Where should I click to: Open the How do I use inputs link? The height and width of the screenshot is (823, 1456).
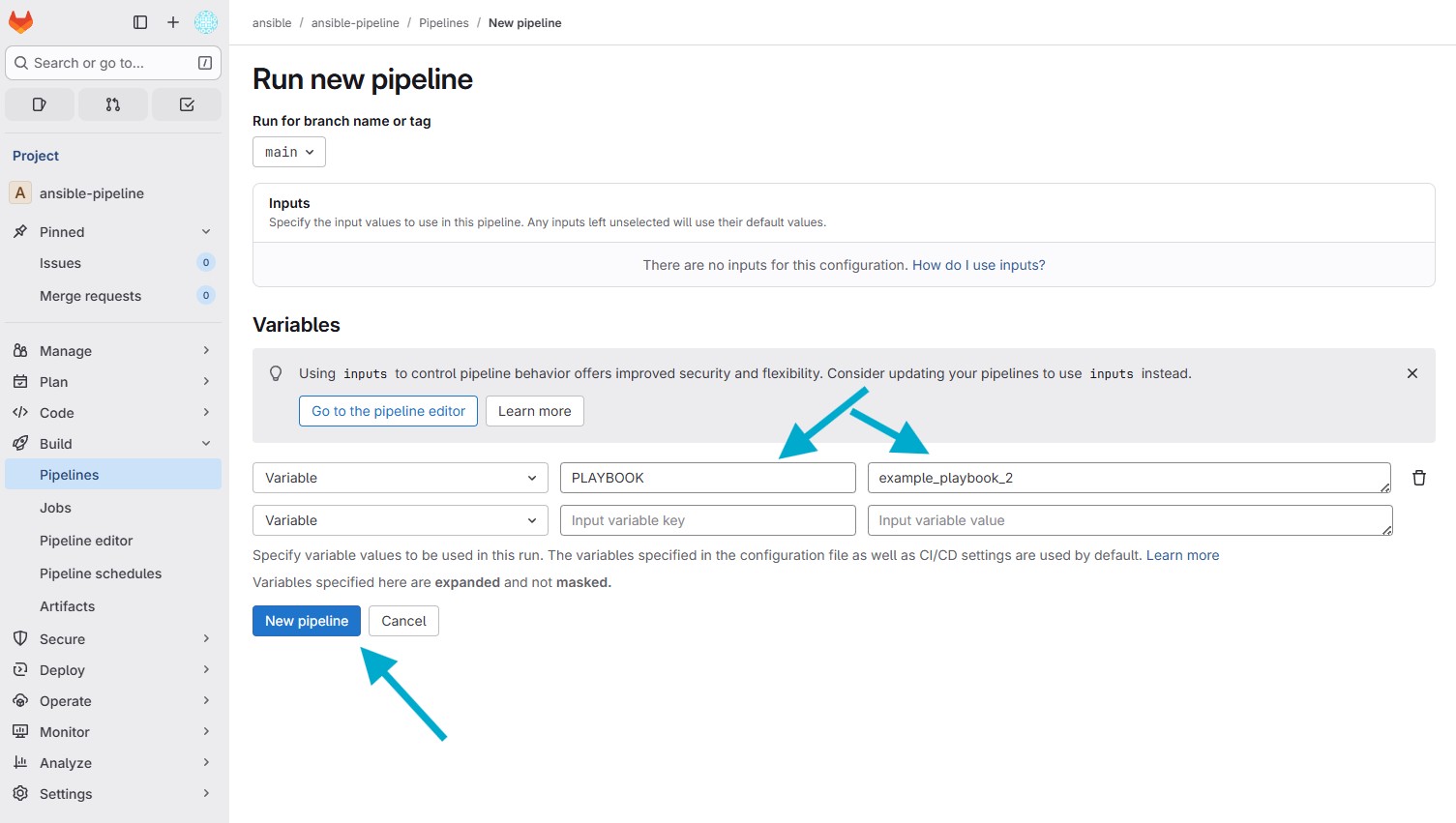click(x=978, y=265)
